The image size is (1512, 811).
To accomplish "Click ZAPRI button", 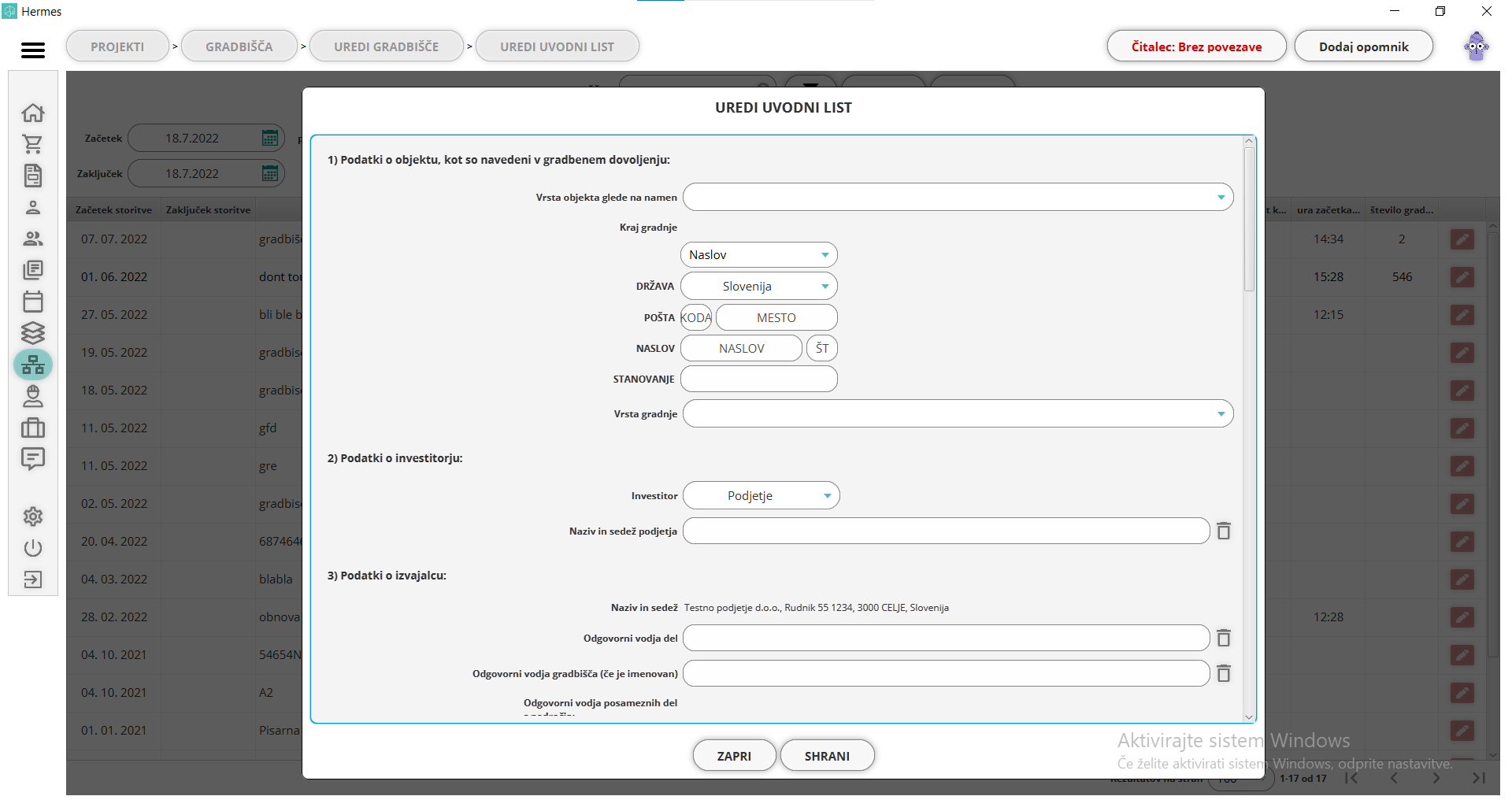I will tap(734, 756).
